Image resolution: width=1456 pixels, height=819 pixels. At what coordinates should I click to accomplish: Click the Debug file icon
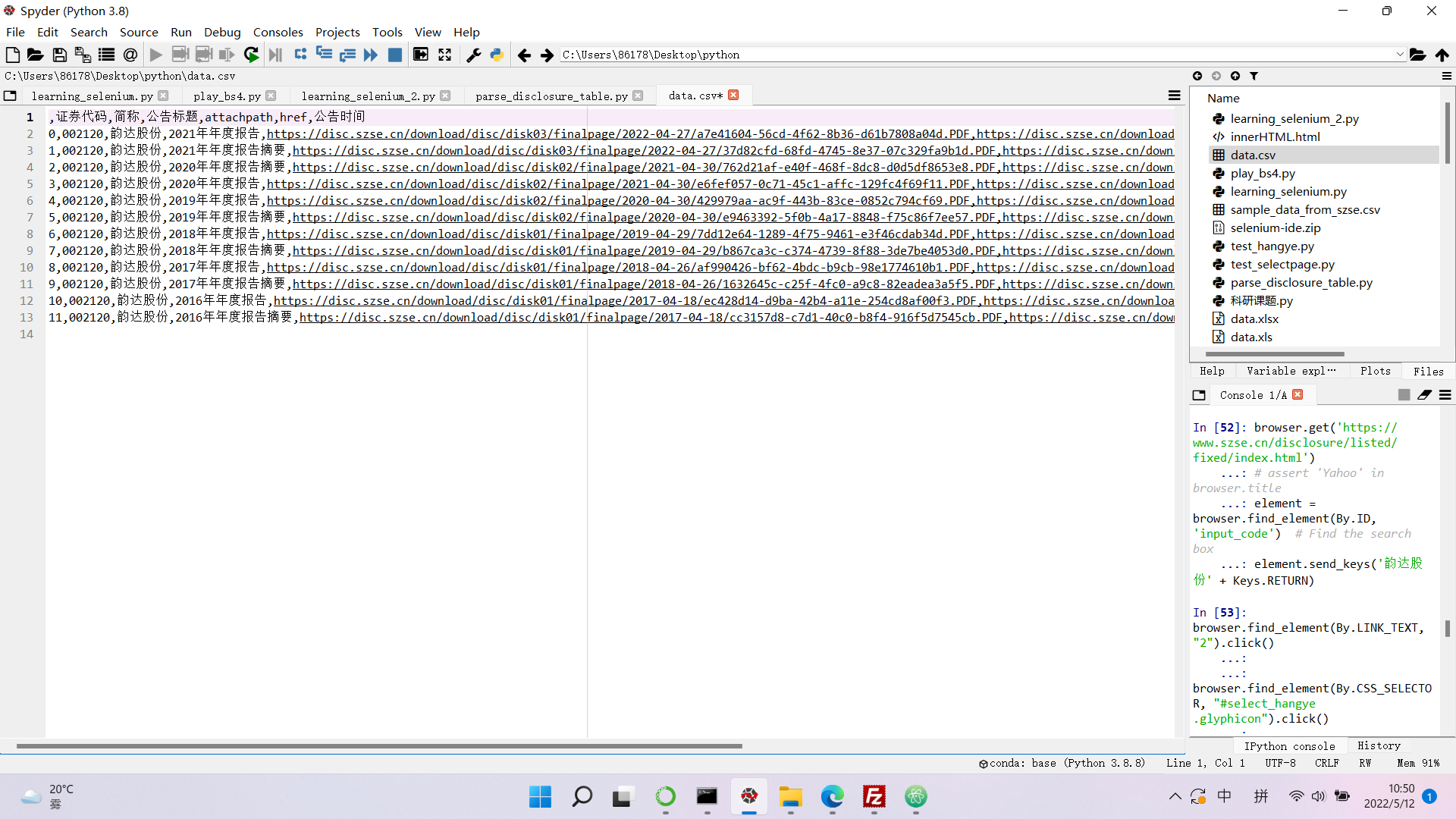[275, 55]
